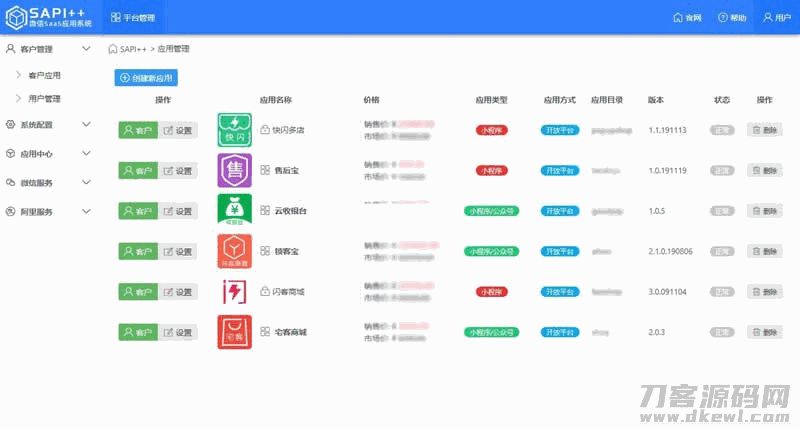Click the 创建新应用 button
Screen dimensions: 800x428
click(147, 77)
